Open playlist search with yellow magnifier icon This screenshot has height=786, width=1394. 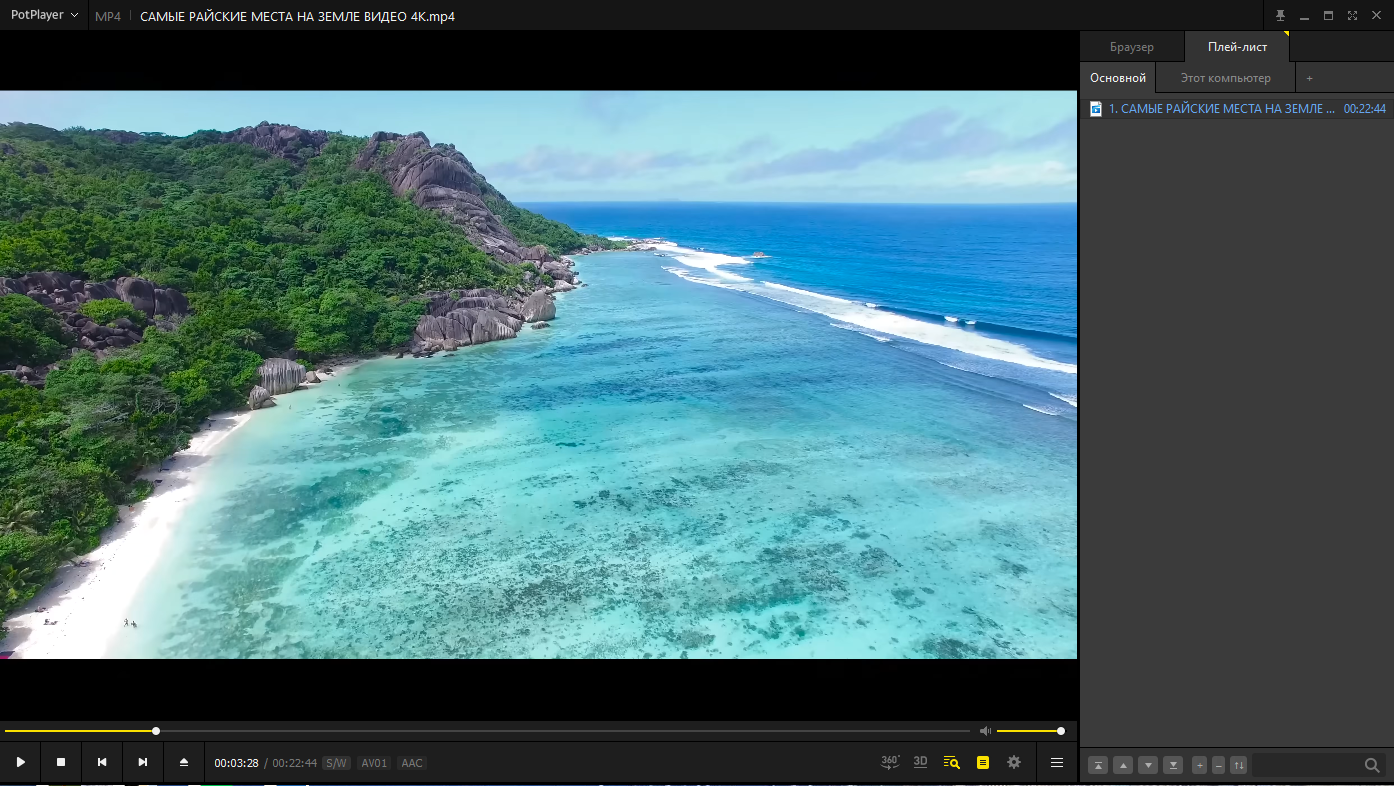pos(950,762)
